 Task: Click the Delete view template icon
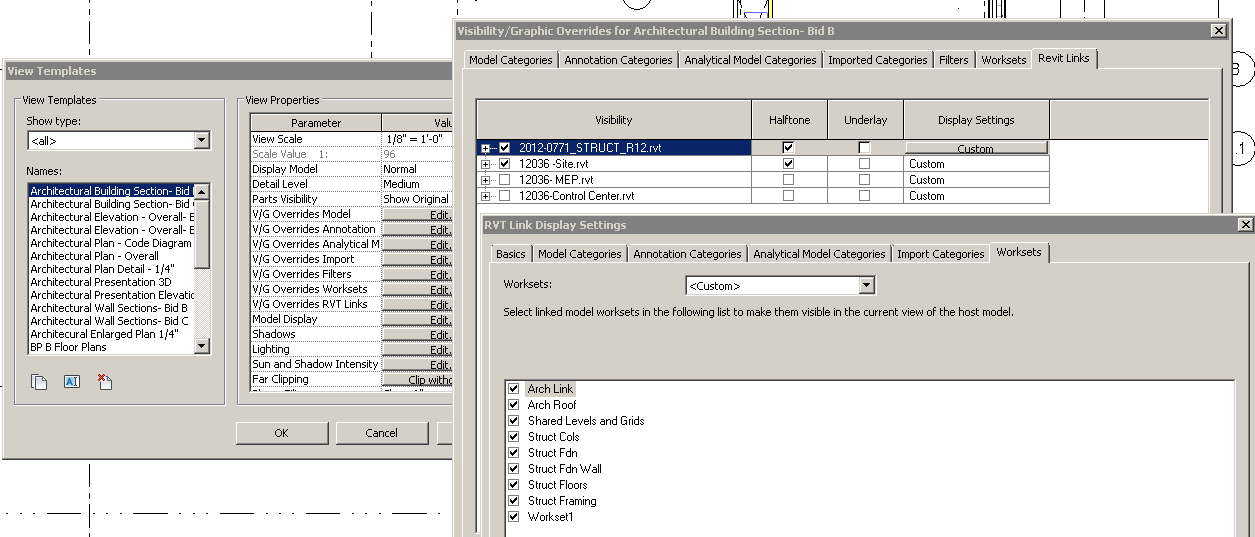(104, 381)
